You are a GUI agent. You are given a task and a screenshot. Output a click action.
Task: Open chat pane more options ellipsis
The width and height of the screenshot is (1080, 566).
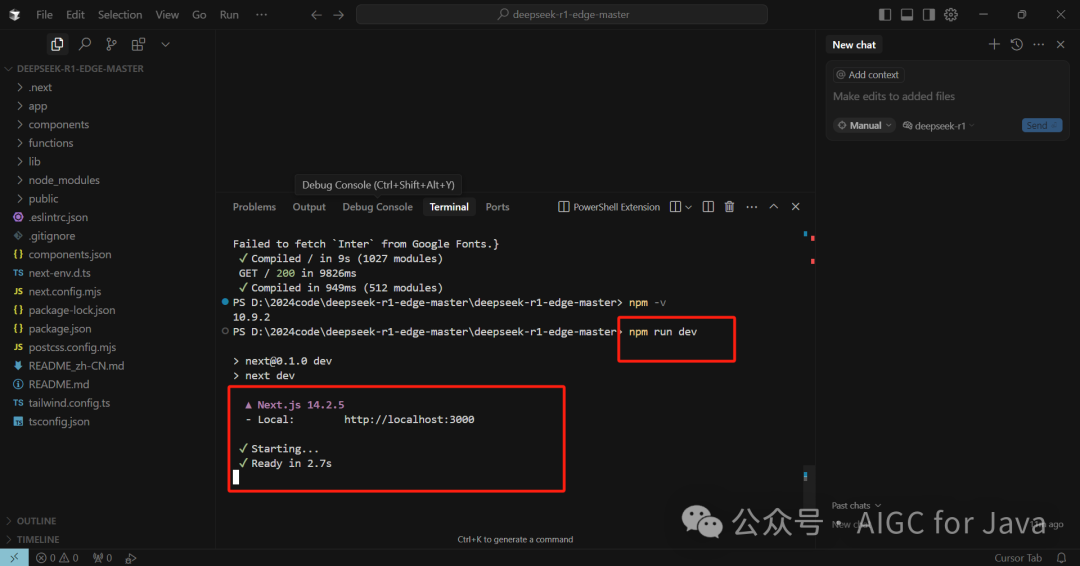coord(1039,45)
